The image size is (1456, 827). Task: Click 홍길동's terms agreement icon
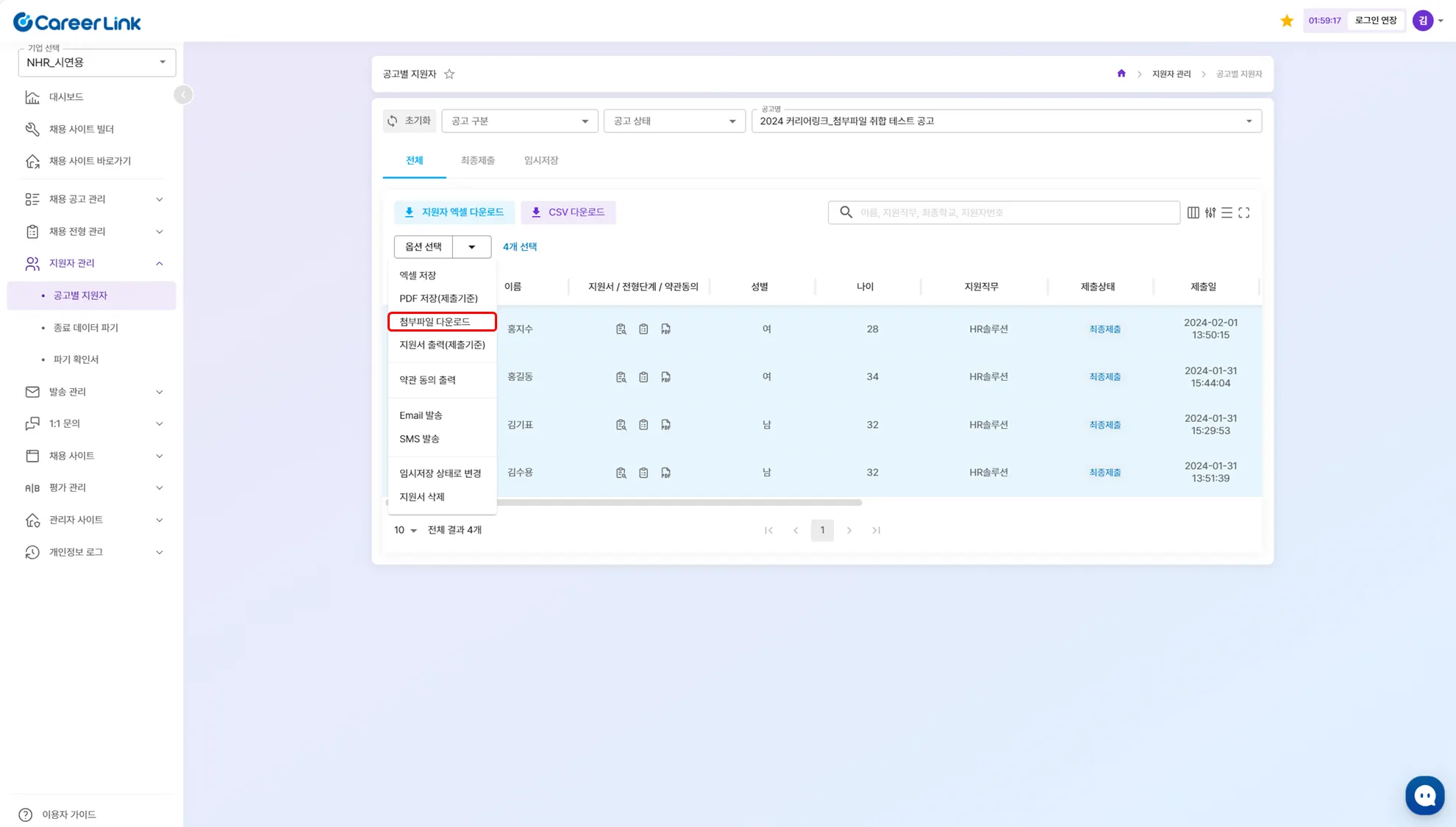click(x=665, y=377)
